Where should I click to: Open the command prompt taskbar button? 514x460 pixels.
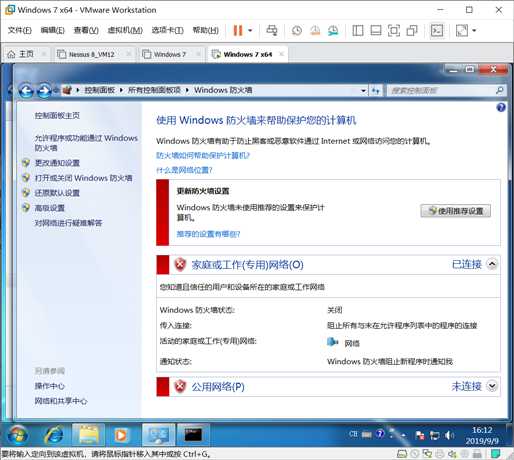tap(193, 435)
